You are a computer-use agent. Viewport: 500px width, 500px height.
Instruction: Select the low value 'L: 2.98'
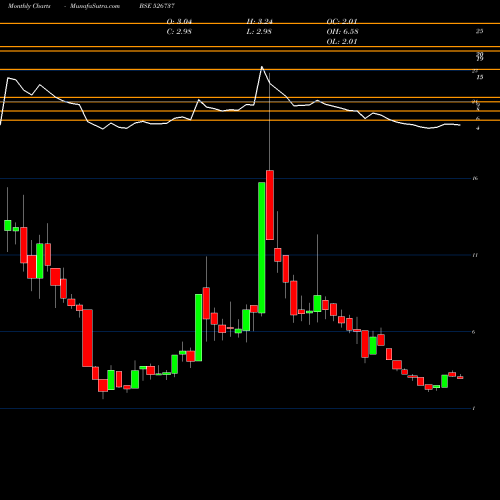(259, 32)
